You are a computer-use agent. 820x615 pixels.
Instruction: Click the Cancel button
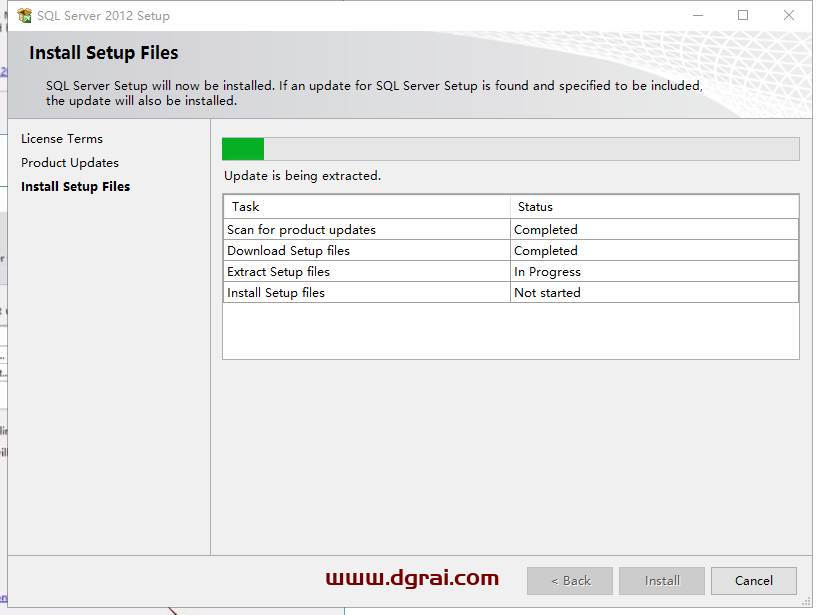(x=754, y=580)
